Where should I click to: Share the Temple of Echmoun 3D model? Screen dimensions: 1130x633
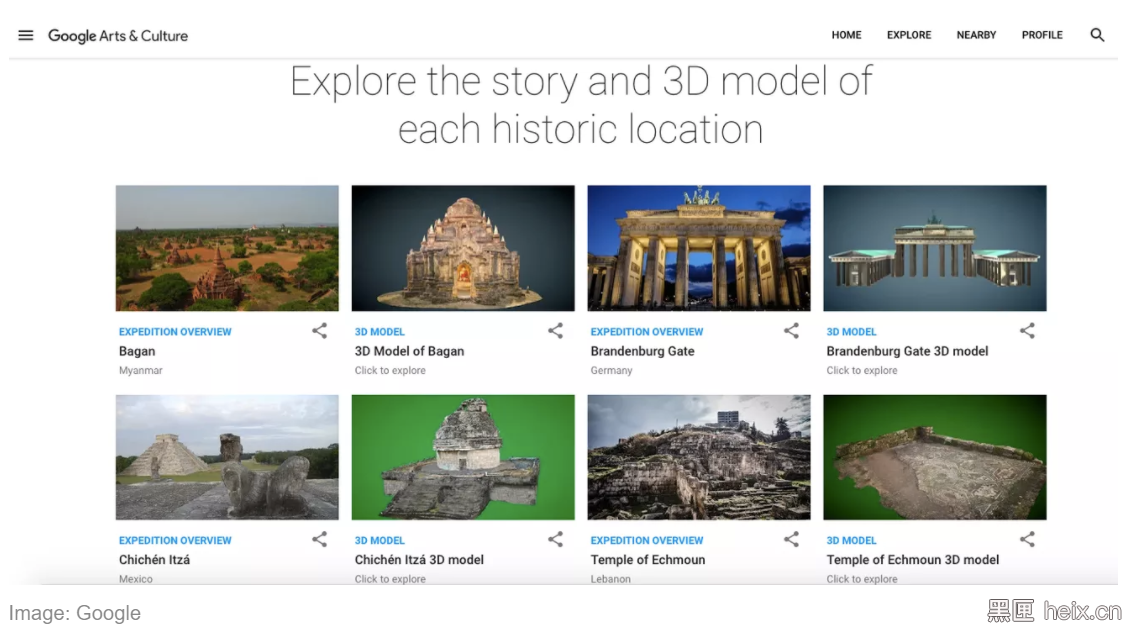point(1027,540)
